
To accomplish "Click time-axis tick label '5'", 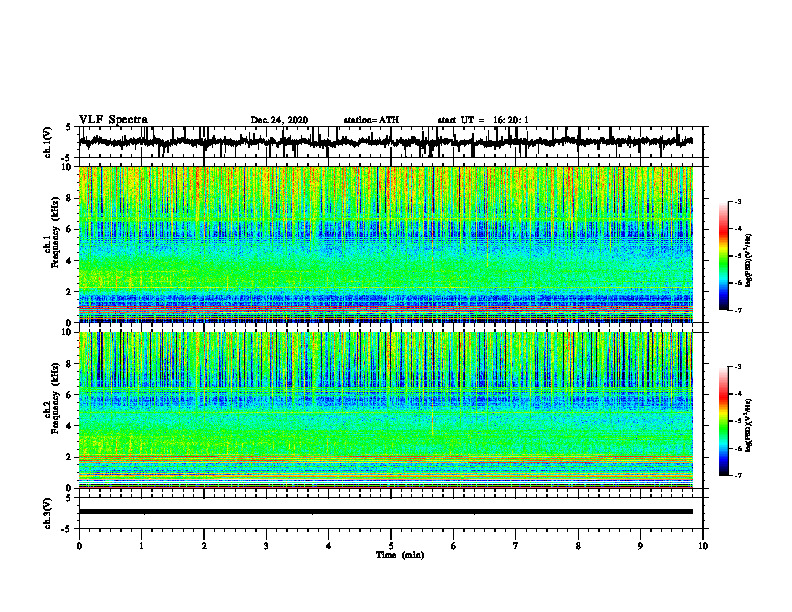I will 391,546.
